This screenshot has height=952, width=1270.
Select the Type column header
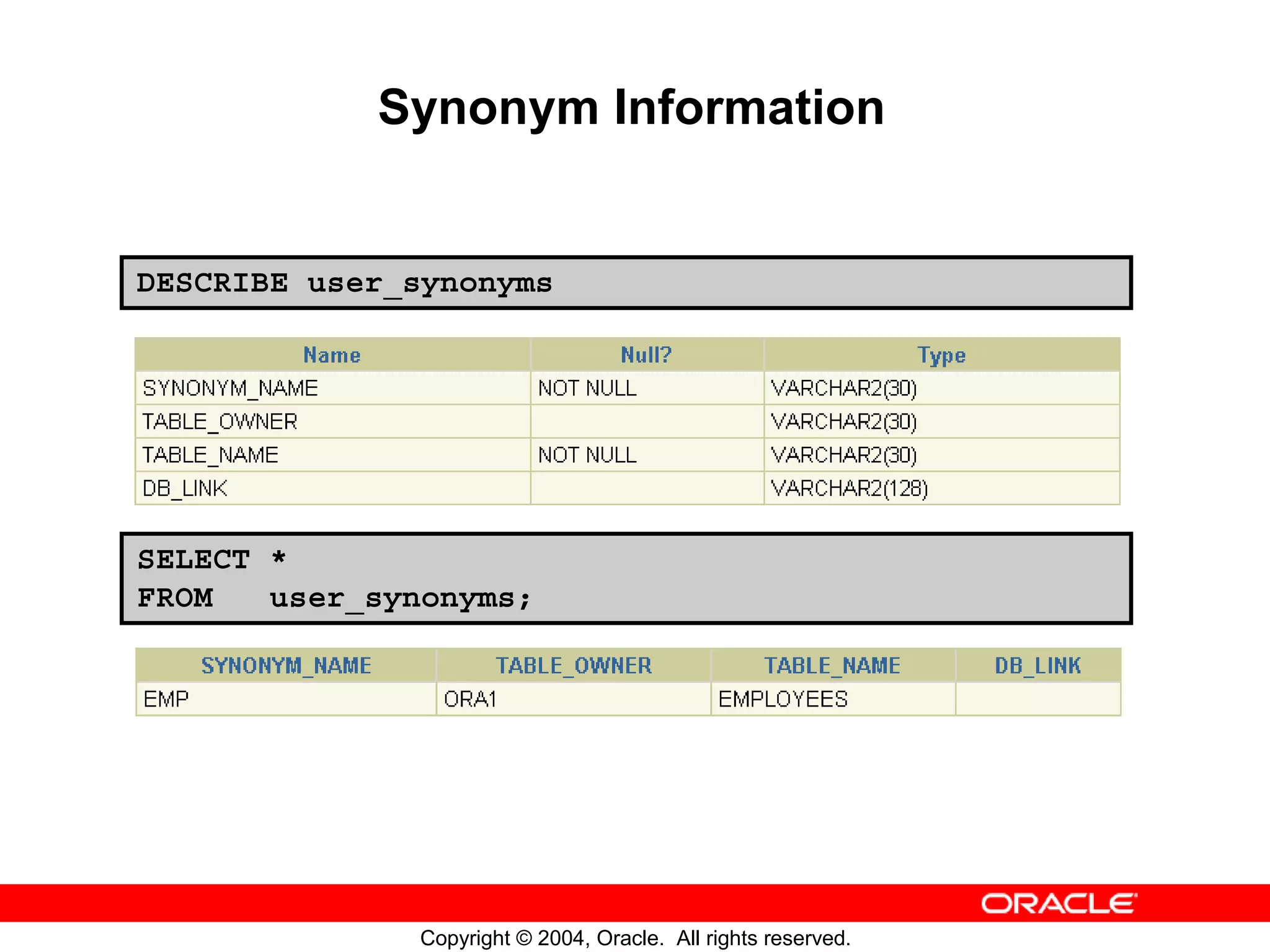coord(941,355)
